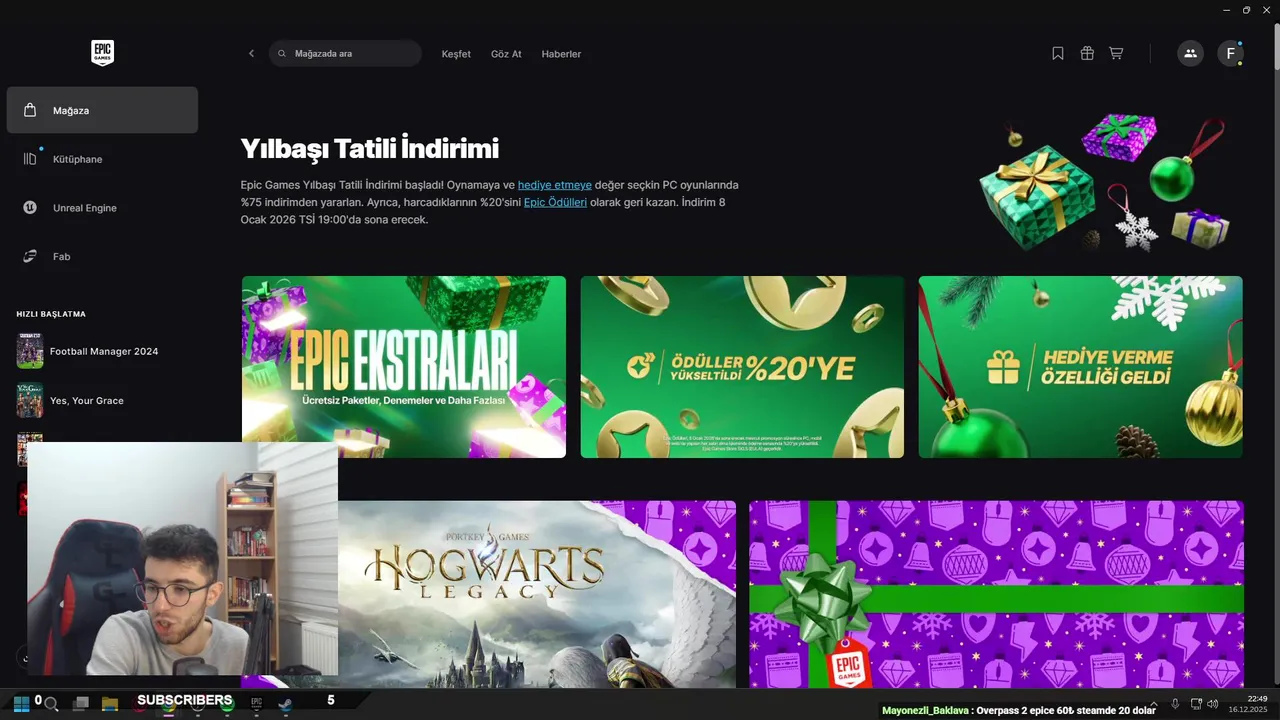Open Windows taskbar search

pyautogui.click(x=51, y=704)
